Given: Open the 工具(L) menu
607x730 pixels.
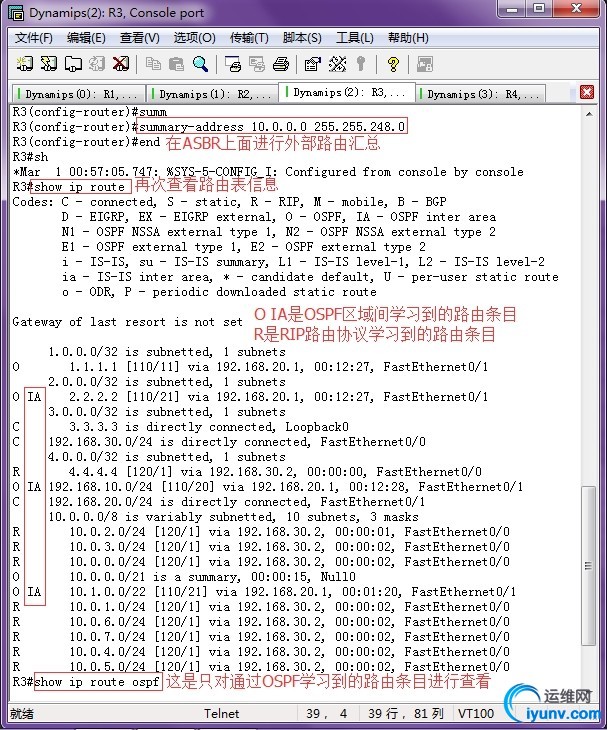Looking at the screenshot, I should (x=355, y=38).
